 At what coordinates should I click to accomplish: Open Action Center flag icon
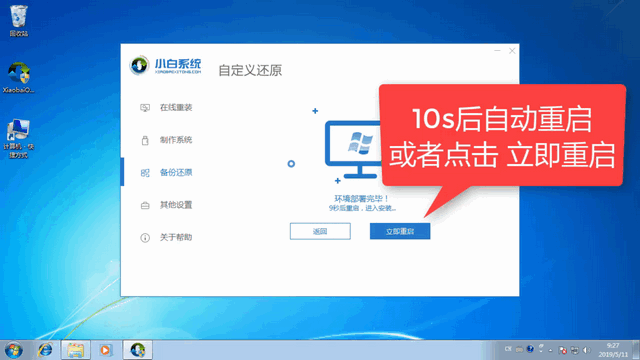(562, 350)
